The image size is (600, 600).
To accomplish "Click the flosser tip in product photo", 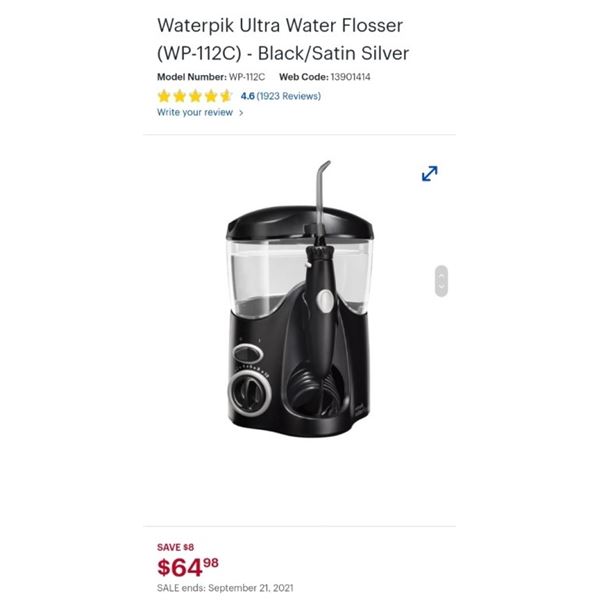I will [322, 191].
